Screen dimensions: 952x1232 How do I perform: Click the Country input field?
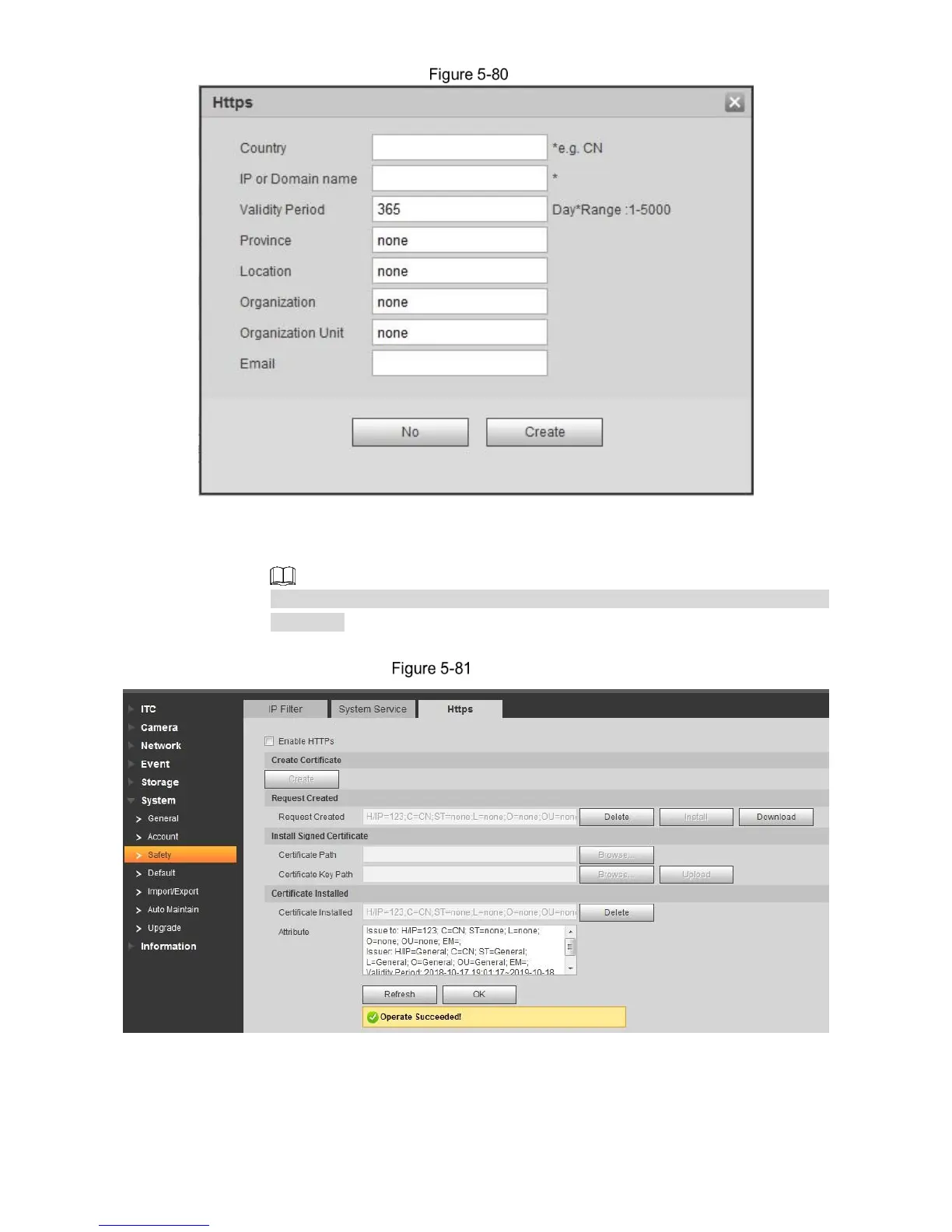pos(460,148)
